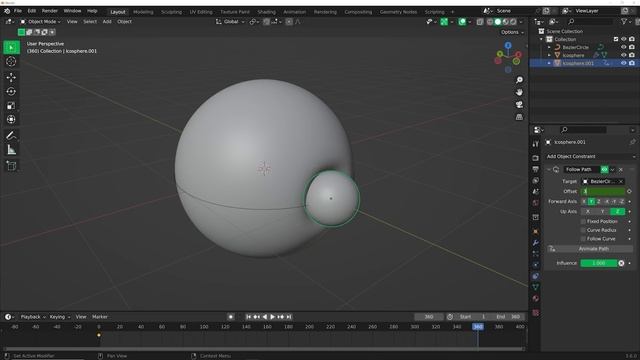Set Forward Axis to Y

click(x=591, y=202)
